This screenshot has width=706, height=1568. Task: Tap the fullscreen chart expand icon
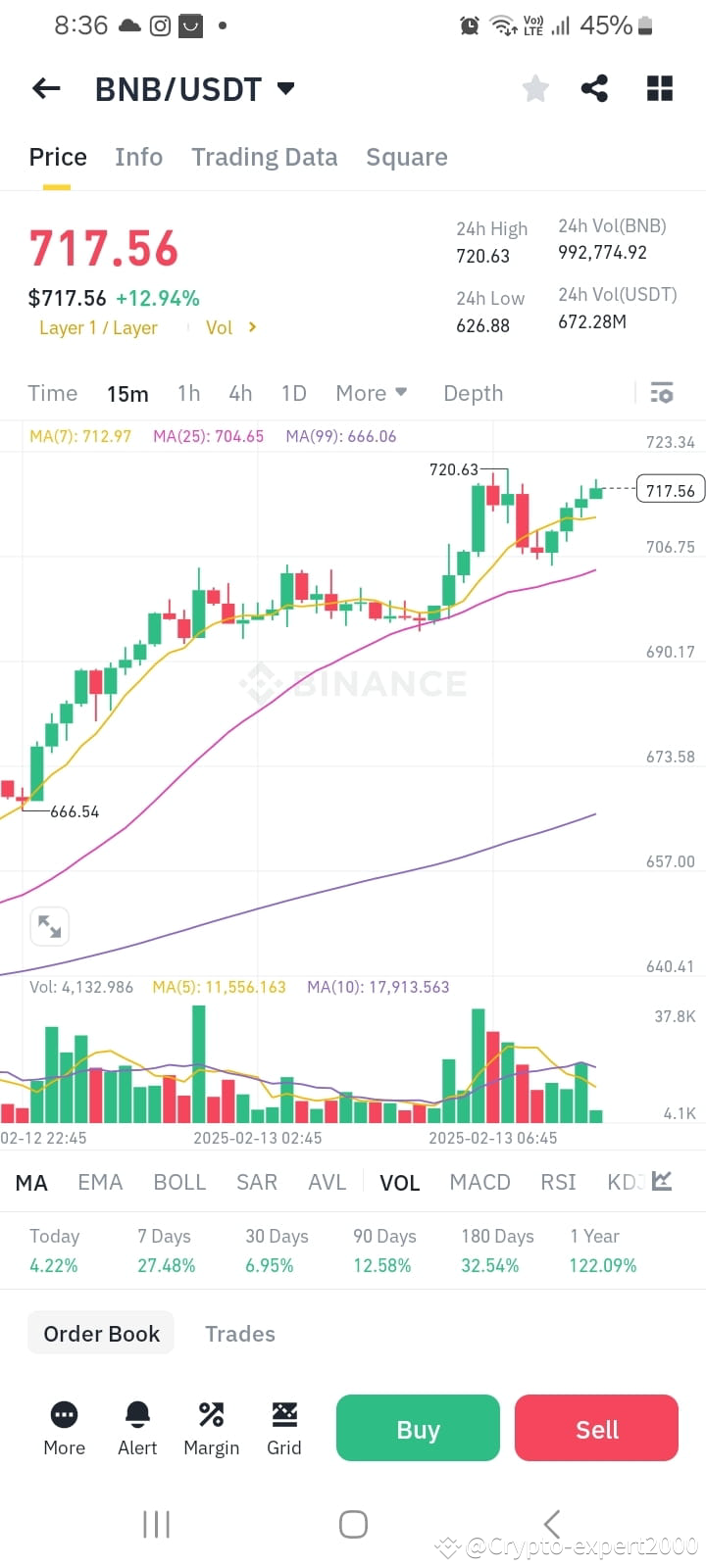[x=49, y=926]
